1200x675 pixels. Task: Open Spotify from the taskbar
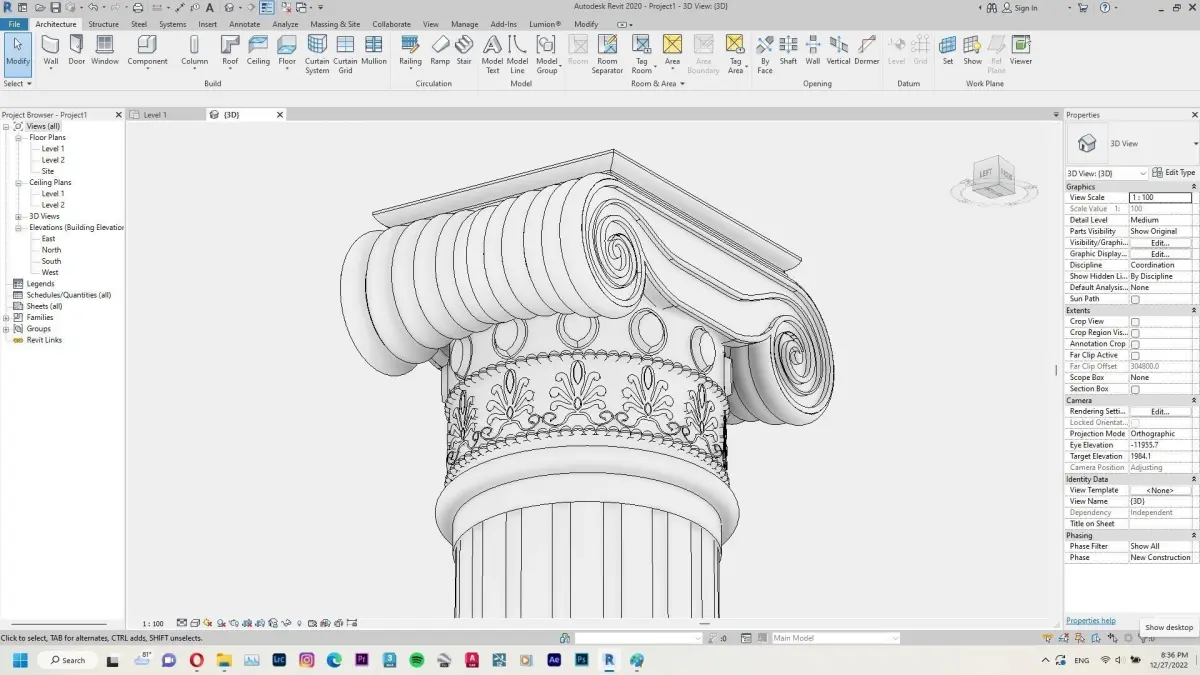[x=417, y=660]
